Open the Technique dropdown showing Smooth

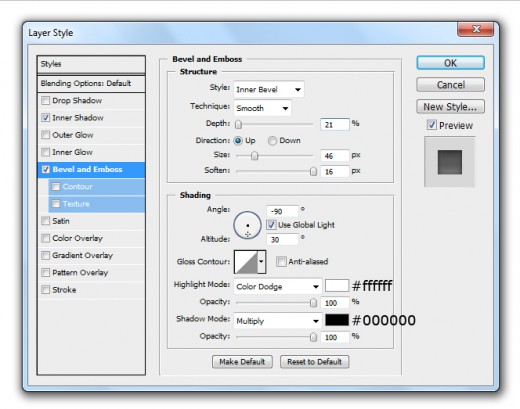(262, 108)
